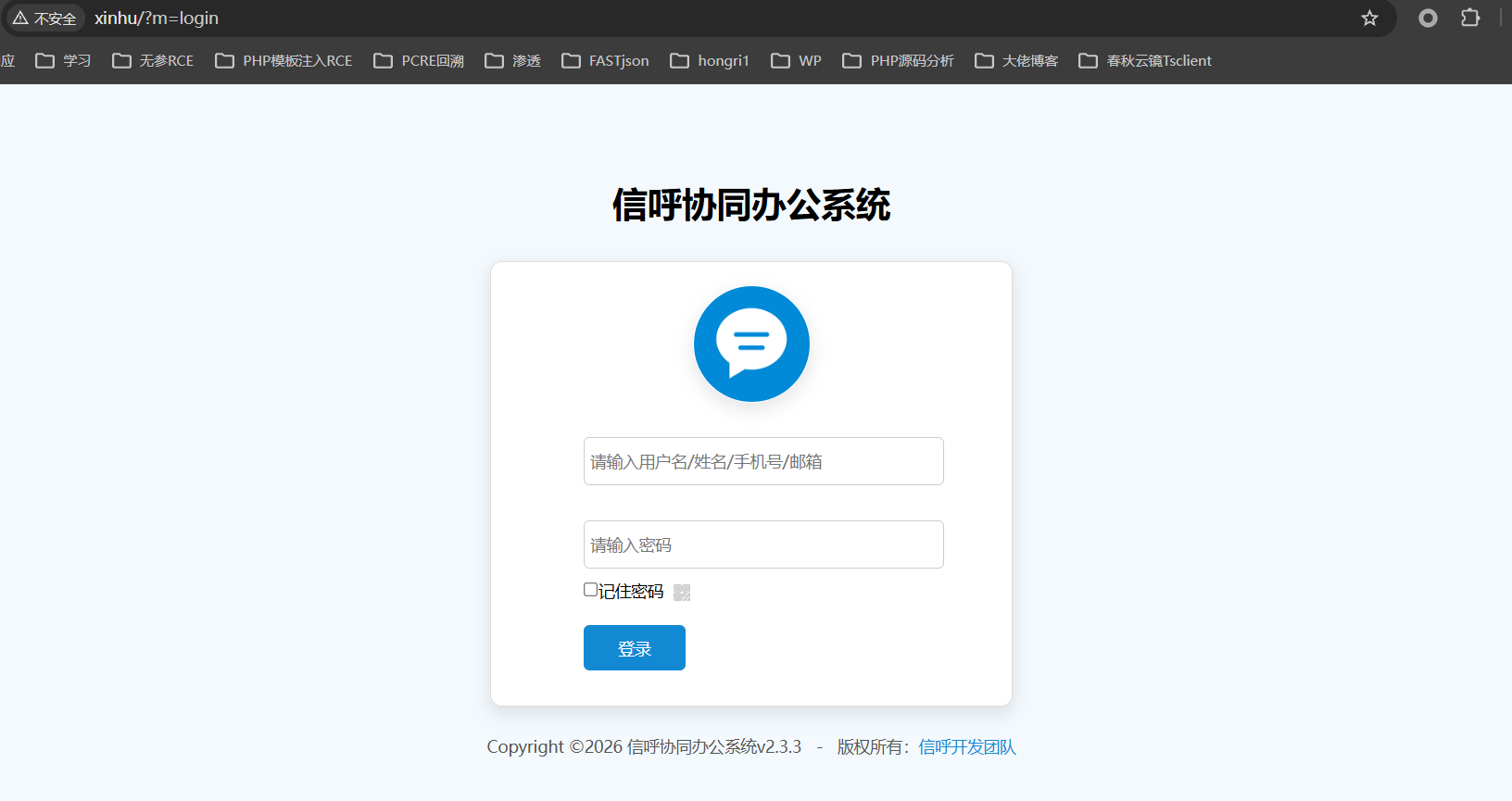Focus the 请输入密码 password field
1512x801 pixels.
click(x=763, y=544)
